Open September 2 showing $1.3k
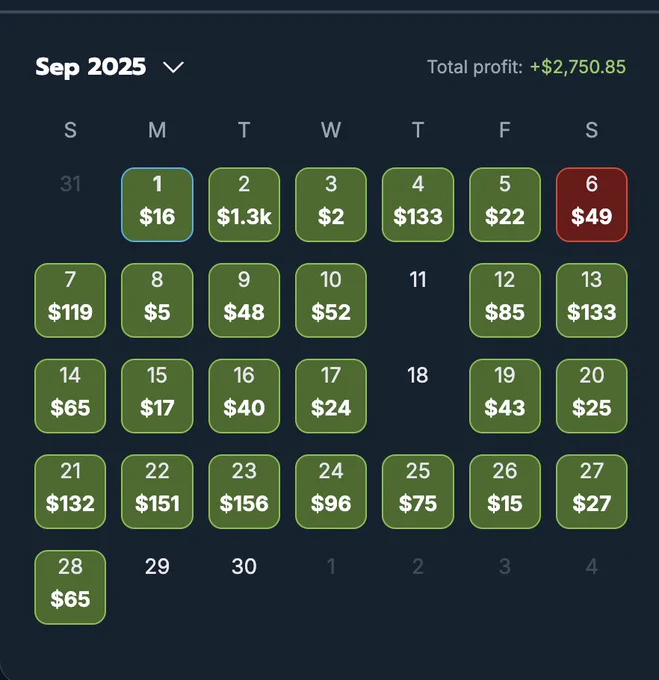Viewport: 659px width, 680px height. (244, 205)
